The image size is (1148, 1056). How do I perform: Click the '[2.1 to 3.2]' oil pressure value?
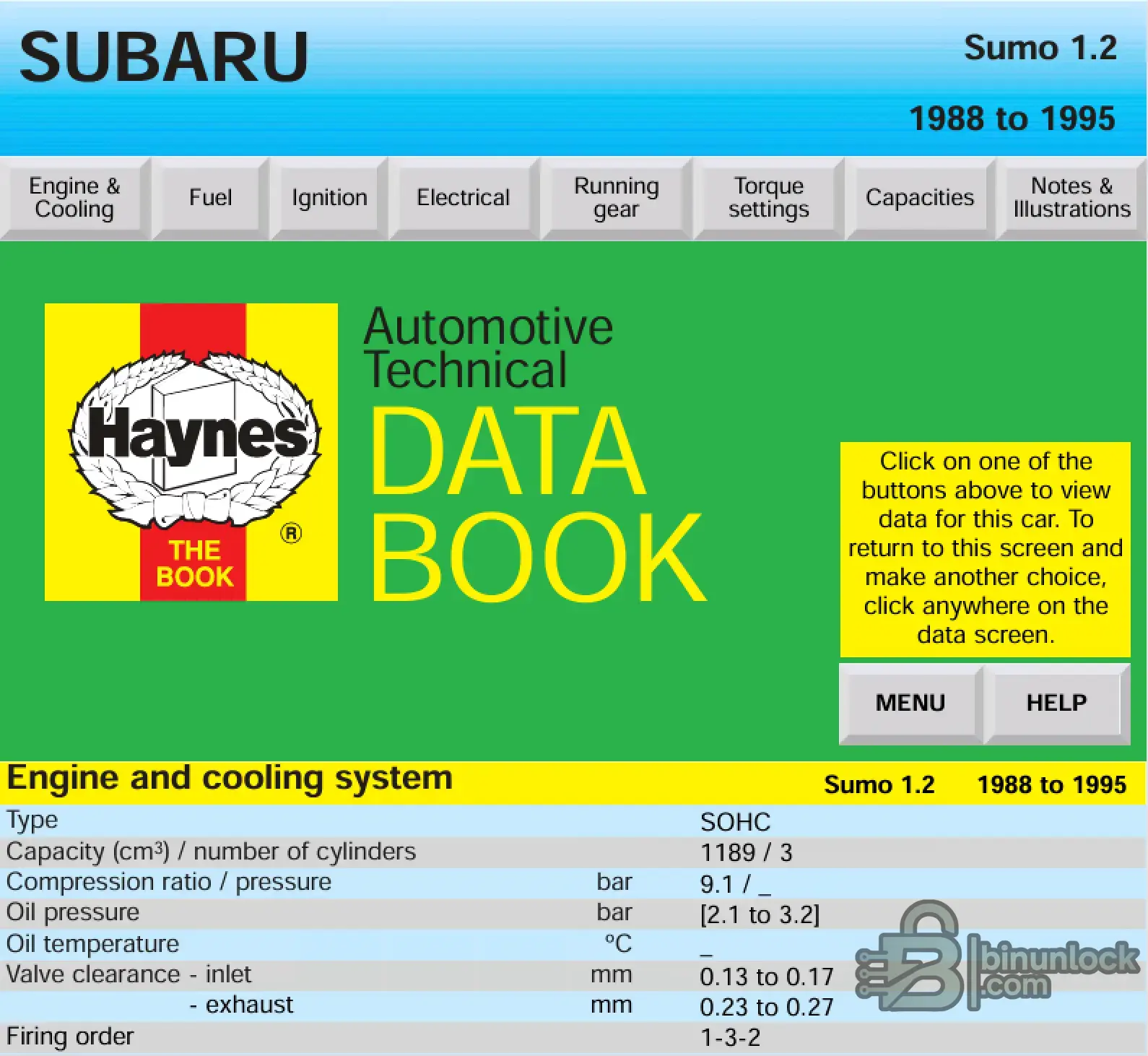[760, 915]
